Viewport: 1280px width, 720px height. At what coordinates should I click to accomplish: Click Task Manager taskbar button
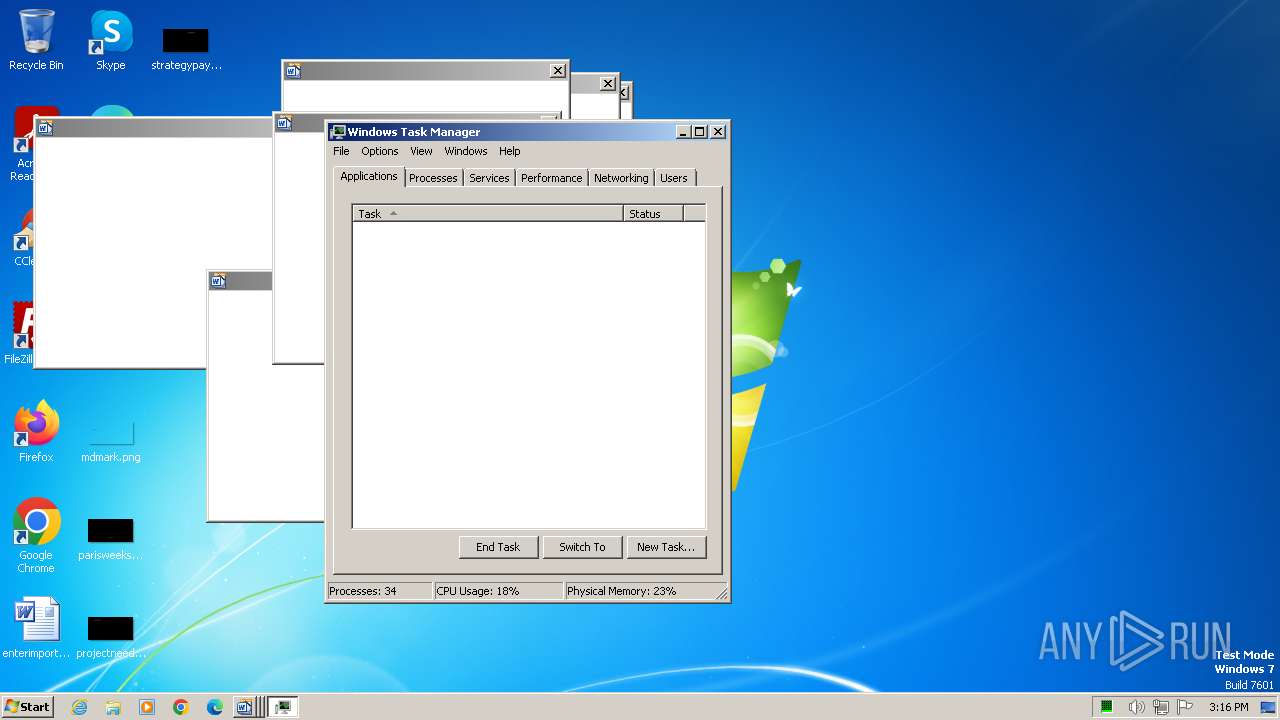tap(283, 707)
